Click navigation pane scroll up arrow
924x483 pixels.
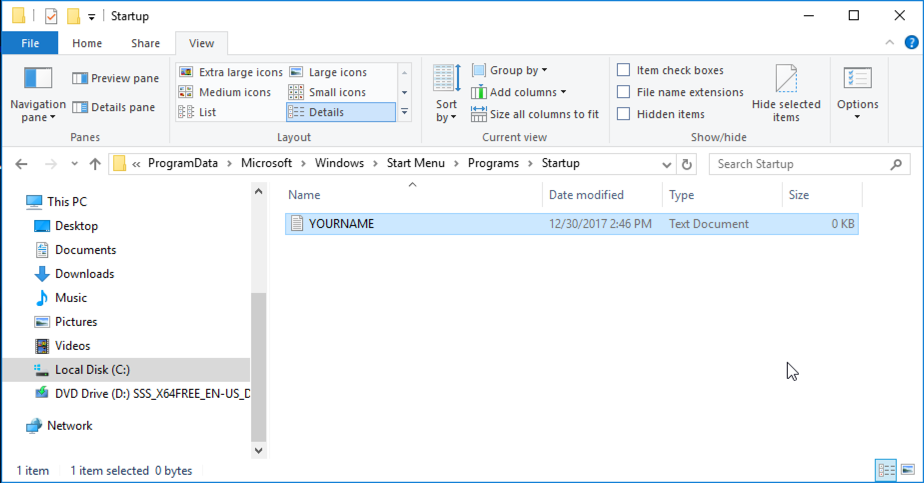[258, 191]
